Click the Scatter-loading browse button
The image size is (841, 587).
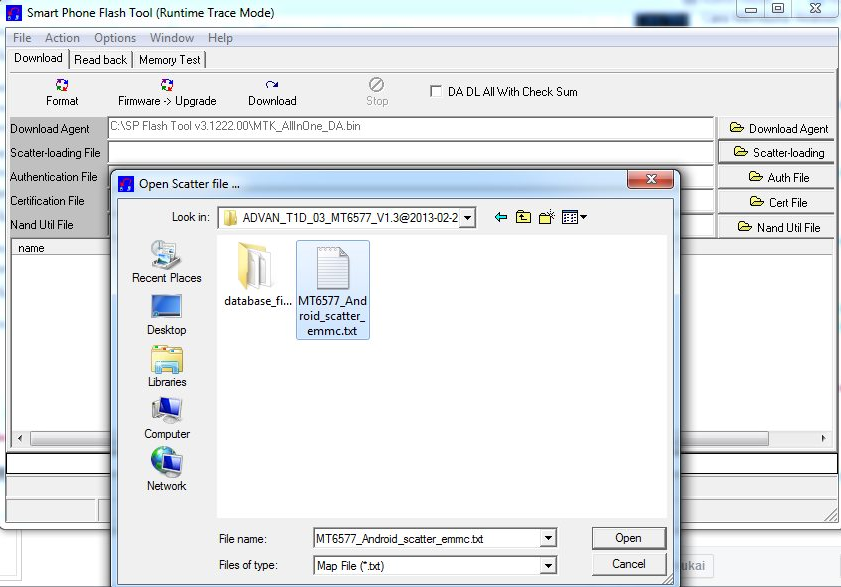tap(776, 152)
